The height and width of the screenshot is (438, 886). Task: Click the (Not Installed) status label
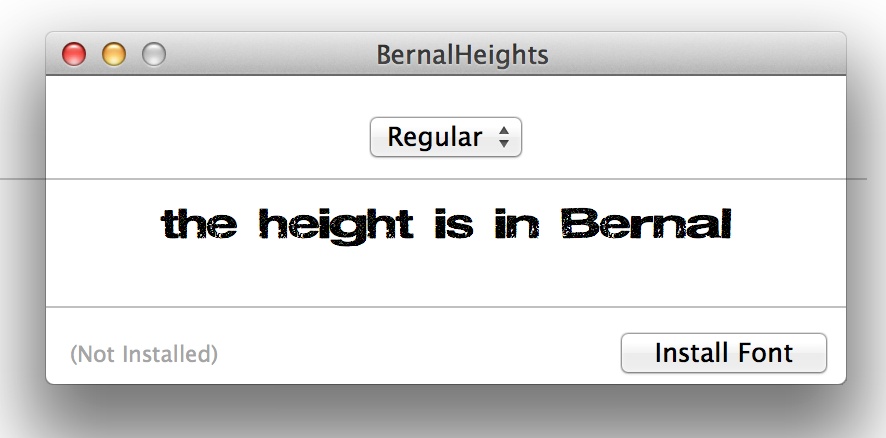(144, 354)
